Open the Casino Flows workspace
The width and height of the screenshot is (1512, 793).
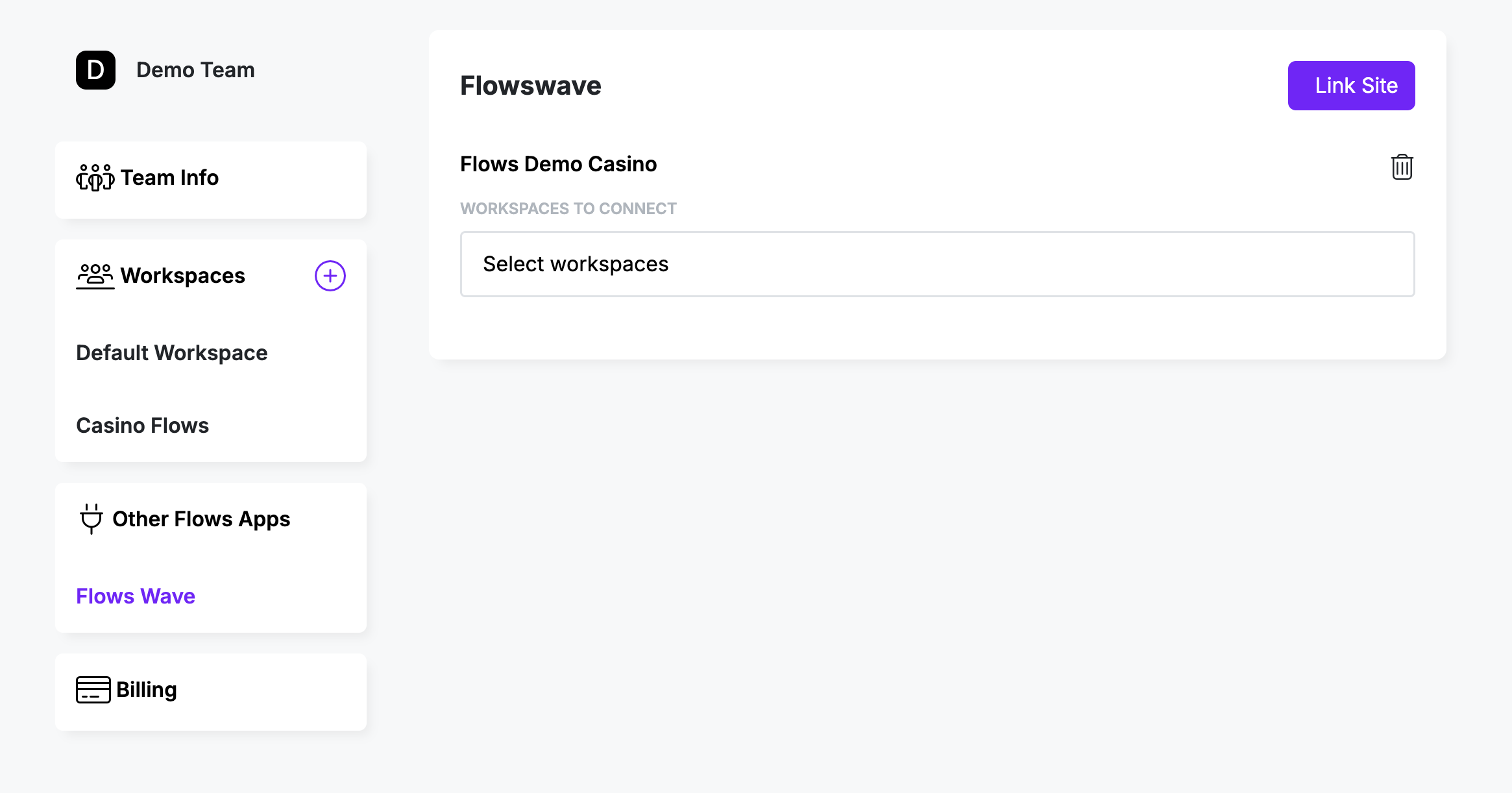143,426
